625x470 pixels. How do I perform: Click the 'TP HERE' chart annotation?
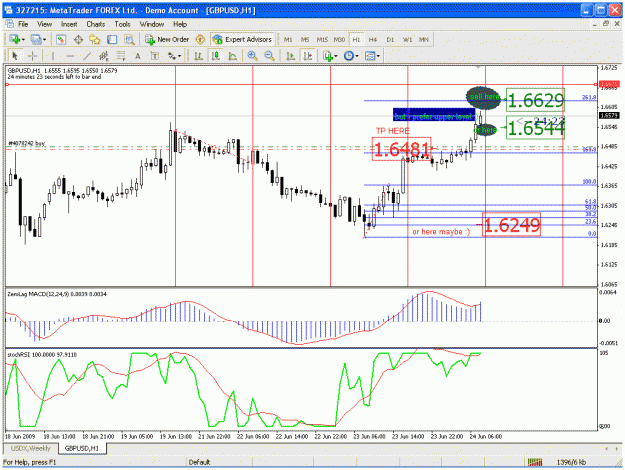tap(393, 131)
